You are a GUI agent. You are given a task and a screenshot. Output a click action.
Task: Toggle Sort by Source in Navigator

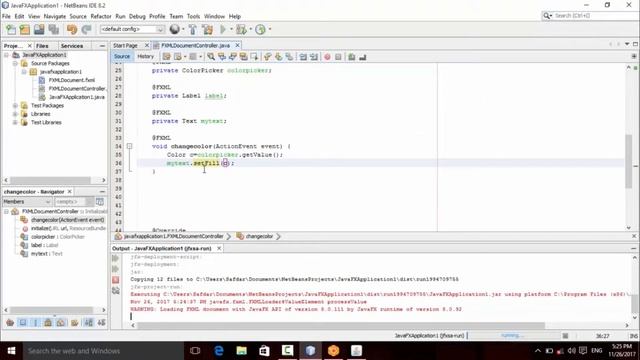[x=102, y=323]
